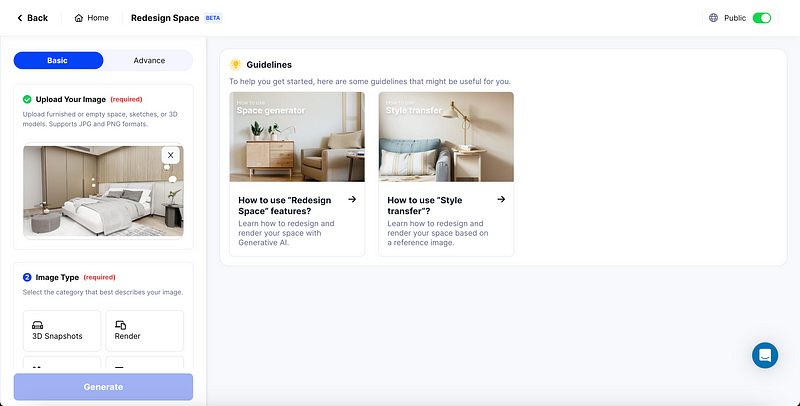Click the Guidelines lightbulb icon
The width and height of the screenshot is (800, 406).
coord(235,65)
